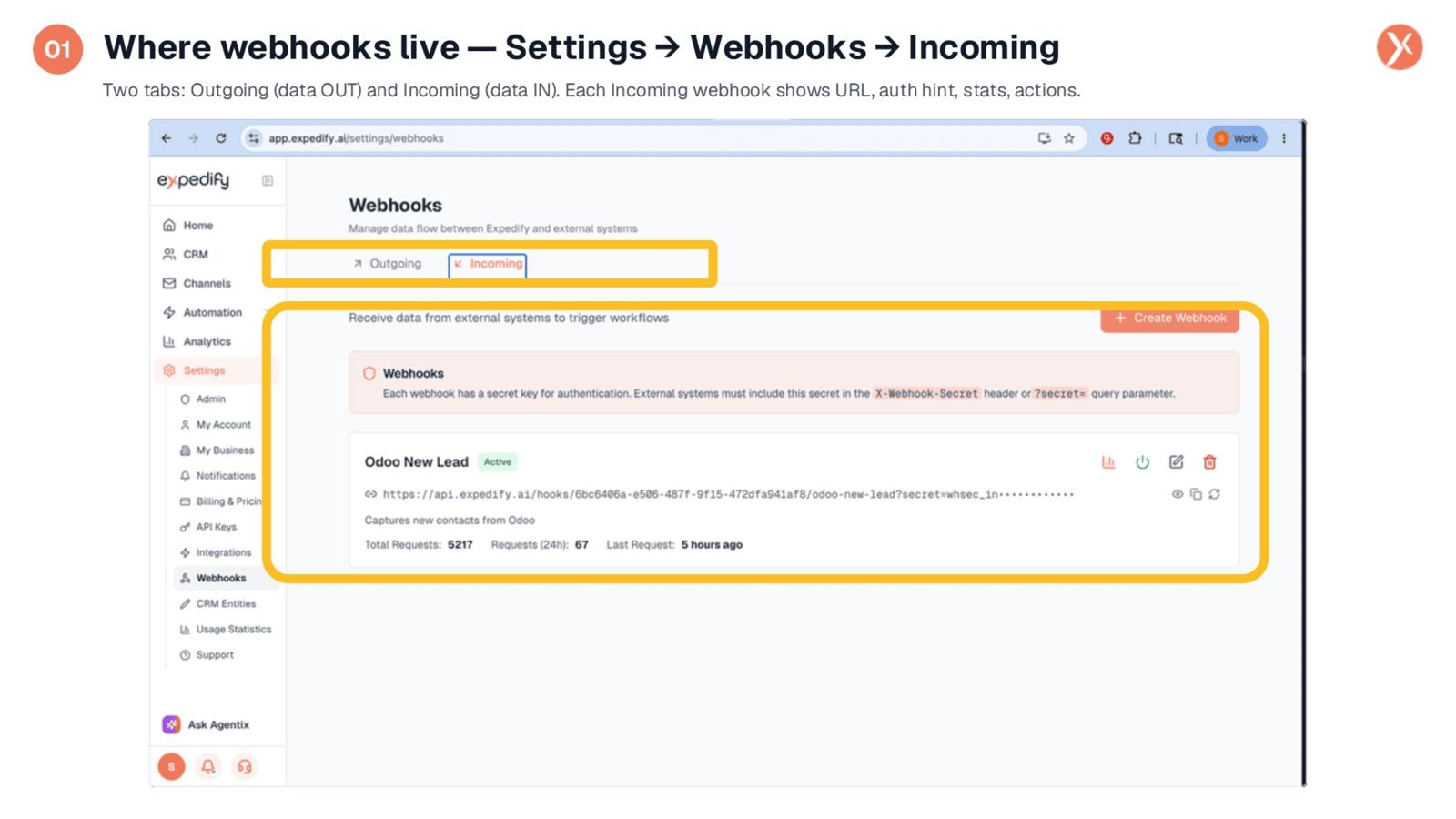Viewport: 1456px width, 819px height.
Task: Bookmark page with the star icon
Action: point(1069,138)
